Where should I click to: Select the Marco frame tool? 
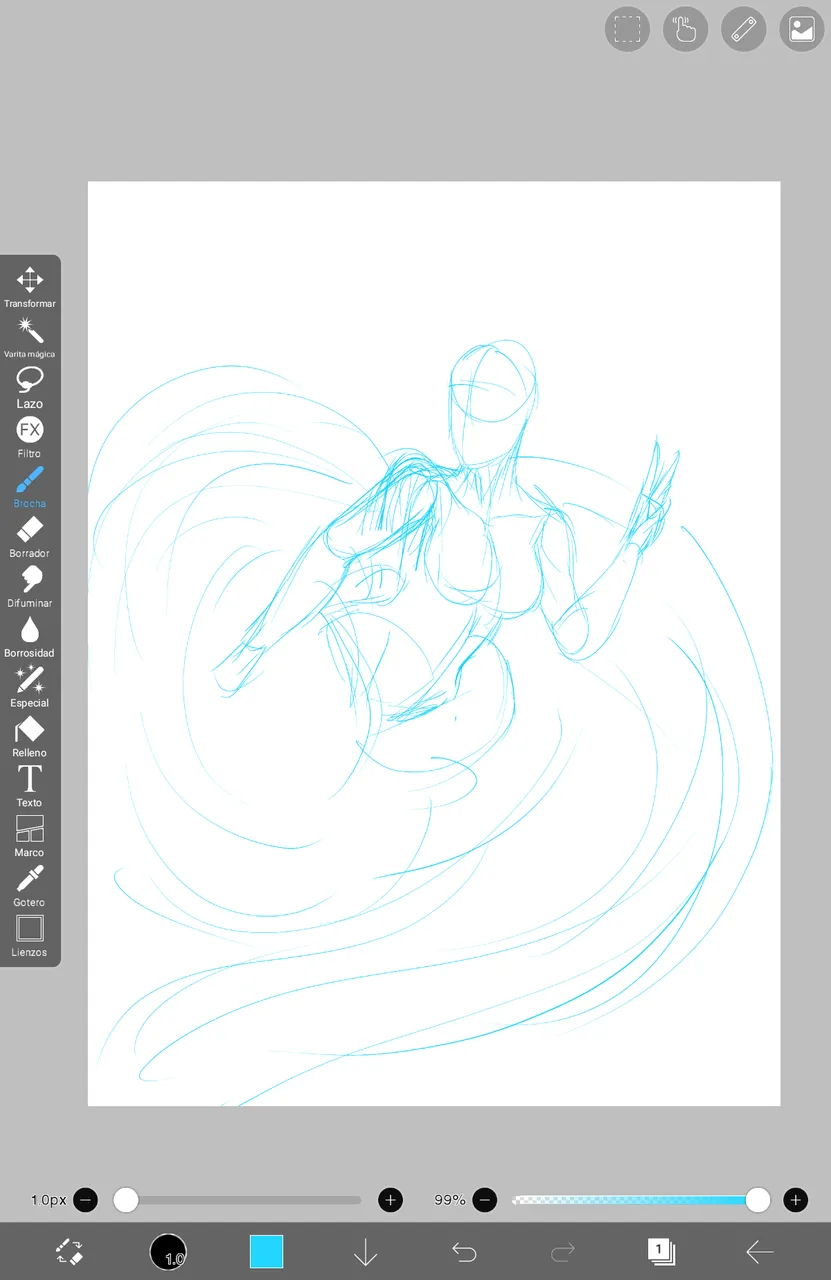tap(30, 837)
